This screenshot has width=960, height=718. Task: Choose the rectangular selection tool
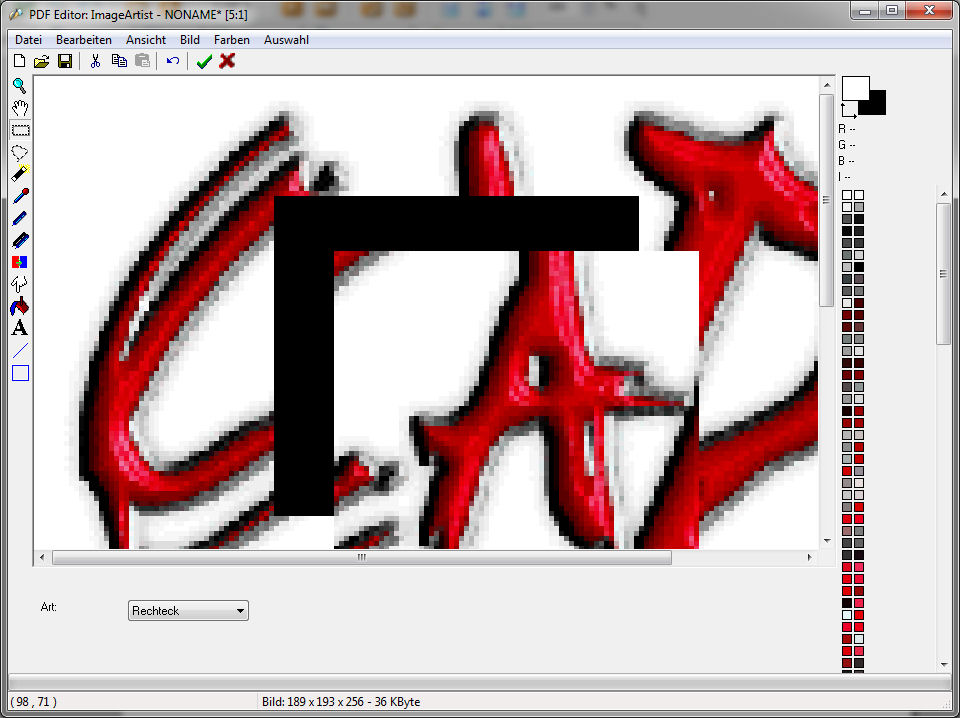(x=20, y=130)
